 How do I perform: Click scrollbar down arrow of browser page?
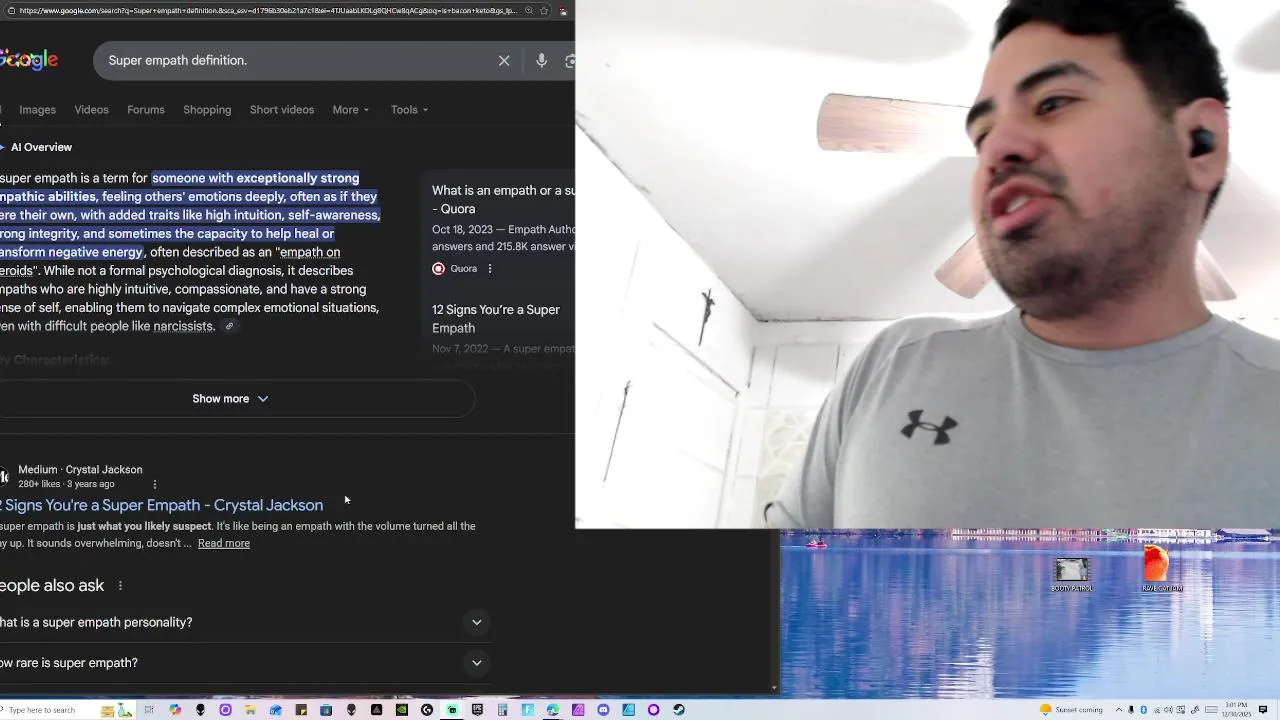point(774,688)
